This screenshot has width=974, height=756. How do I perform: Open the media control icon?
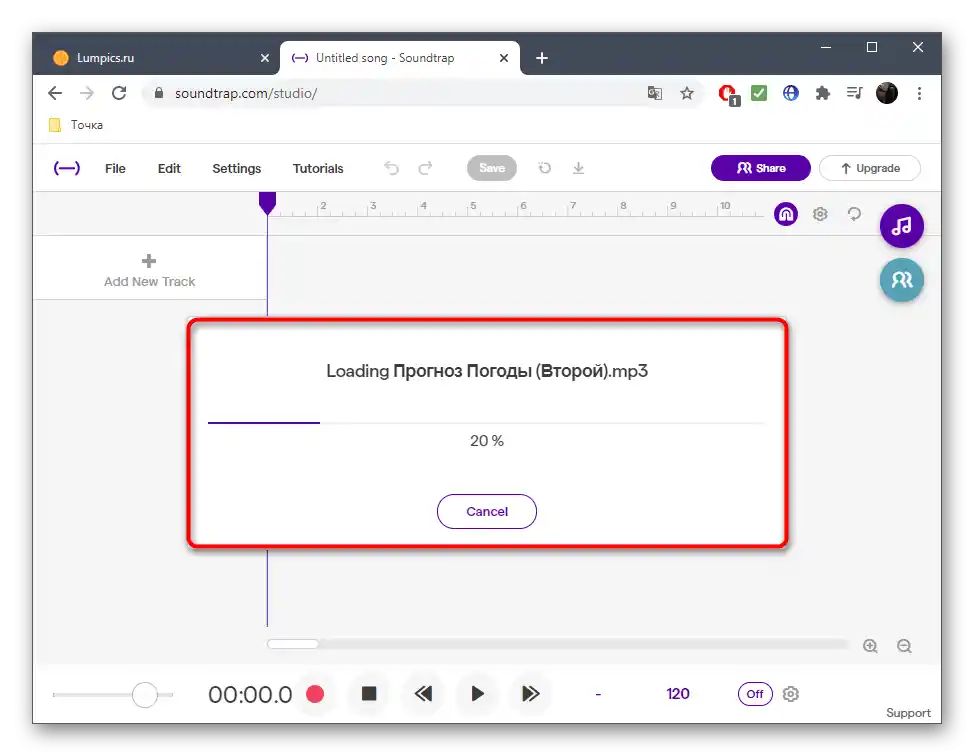pos(855,93)
